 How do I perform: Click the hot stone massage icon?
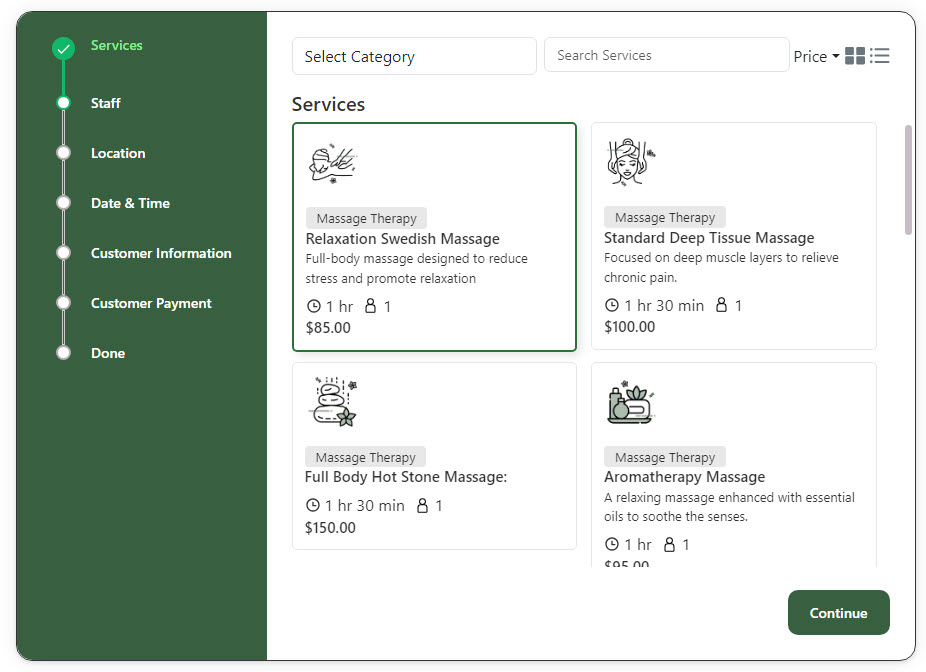(x=333, y=402)
